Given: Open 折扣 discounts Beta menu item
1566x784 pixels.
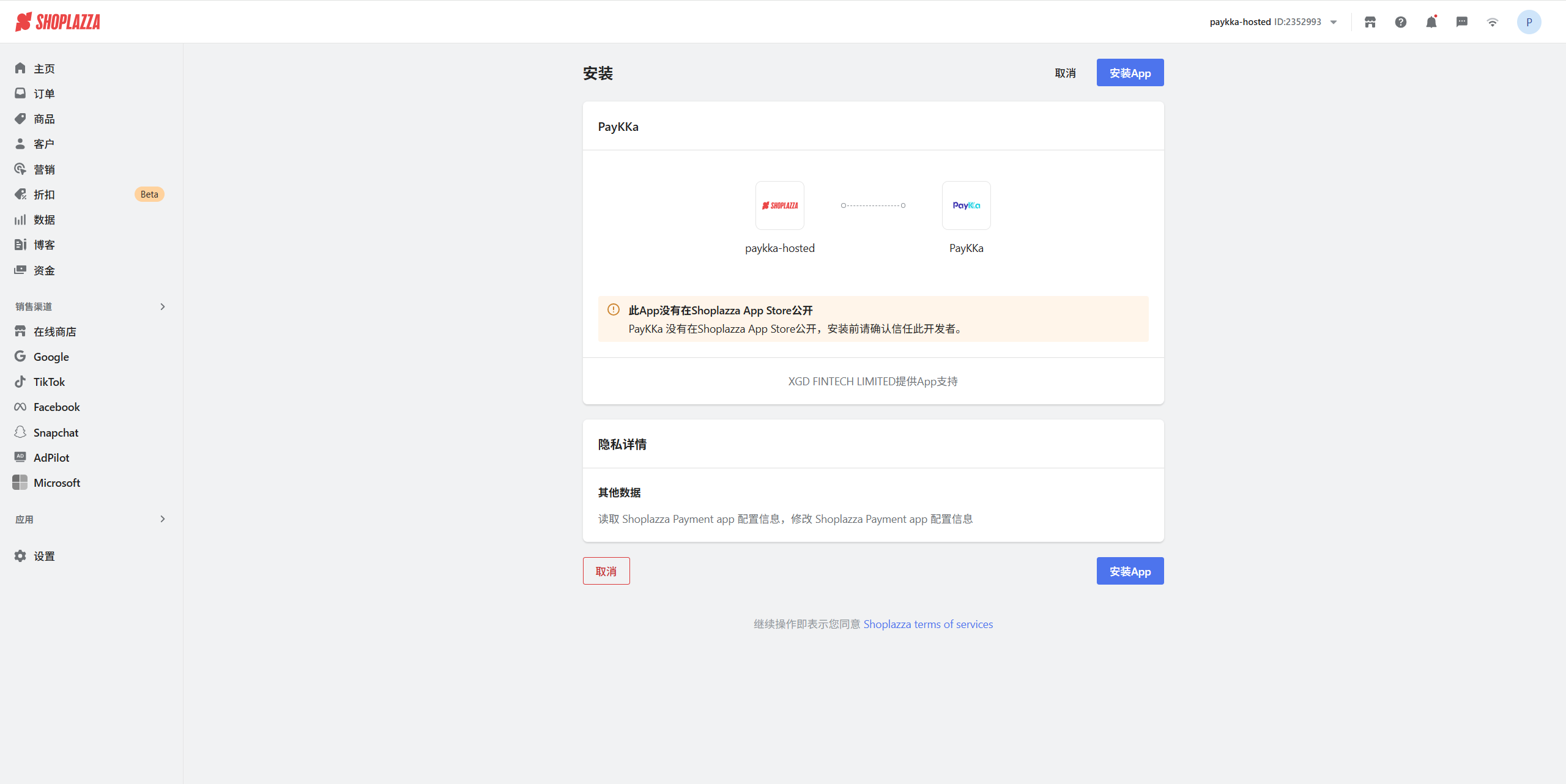Looking at the screenshot, I should tap(44, 194).
